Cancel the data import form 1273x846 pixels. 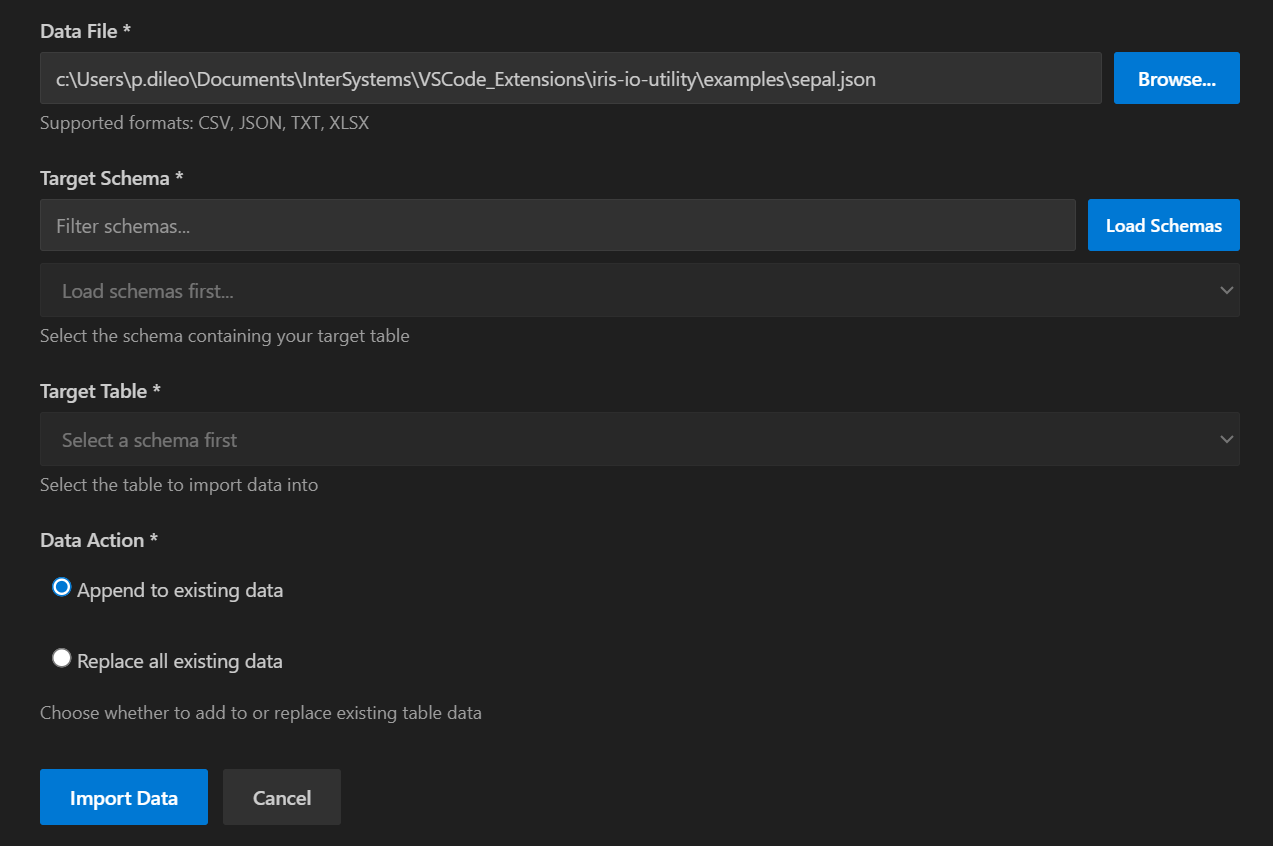[x=282, y=797]
